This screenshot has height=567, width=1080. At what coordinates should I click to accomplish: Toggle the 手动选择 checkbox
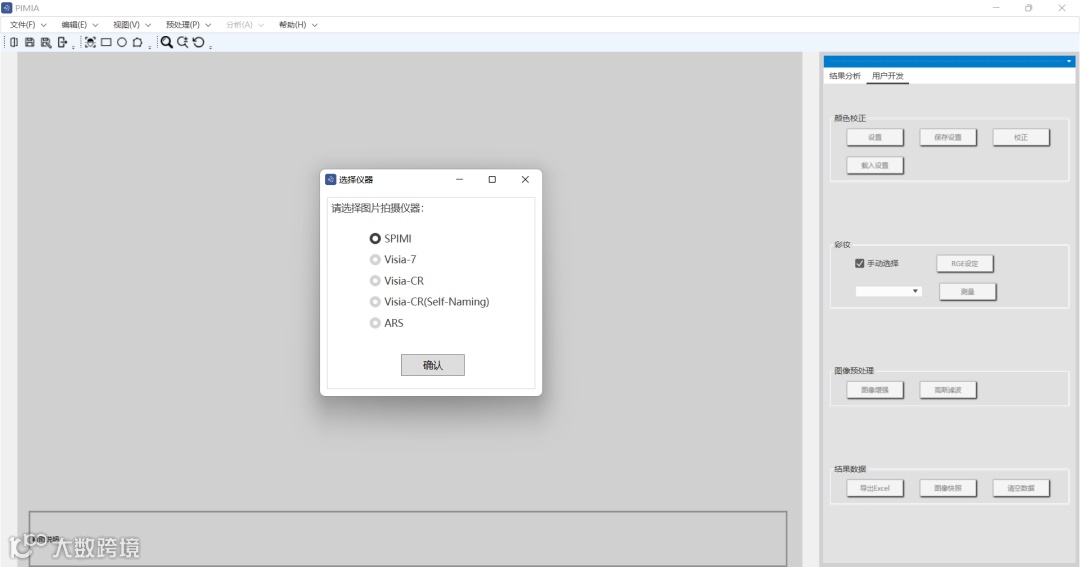point(860,263)
